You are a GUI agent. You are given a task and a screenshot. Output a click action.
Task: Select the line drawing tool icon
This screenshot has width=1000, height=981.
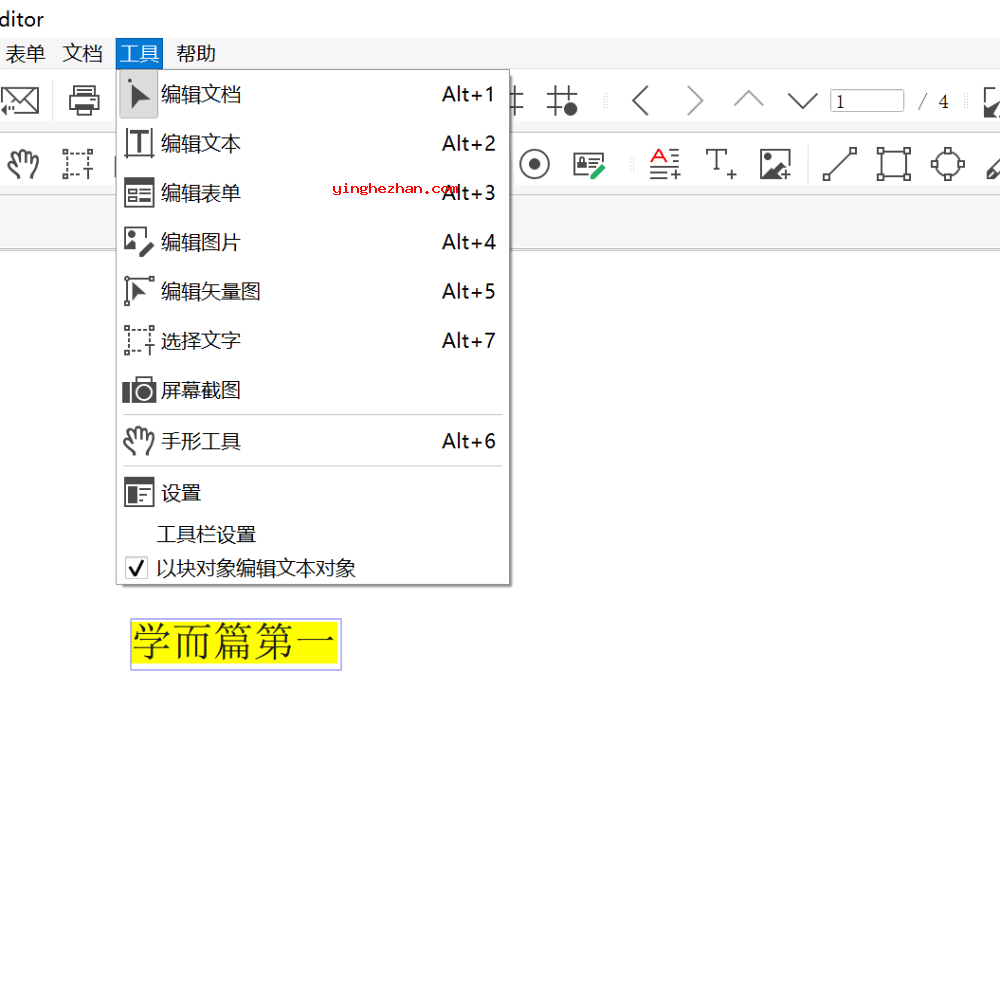point(839,164)
